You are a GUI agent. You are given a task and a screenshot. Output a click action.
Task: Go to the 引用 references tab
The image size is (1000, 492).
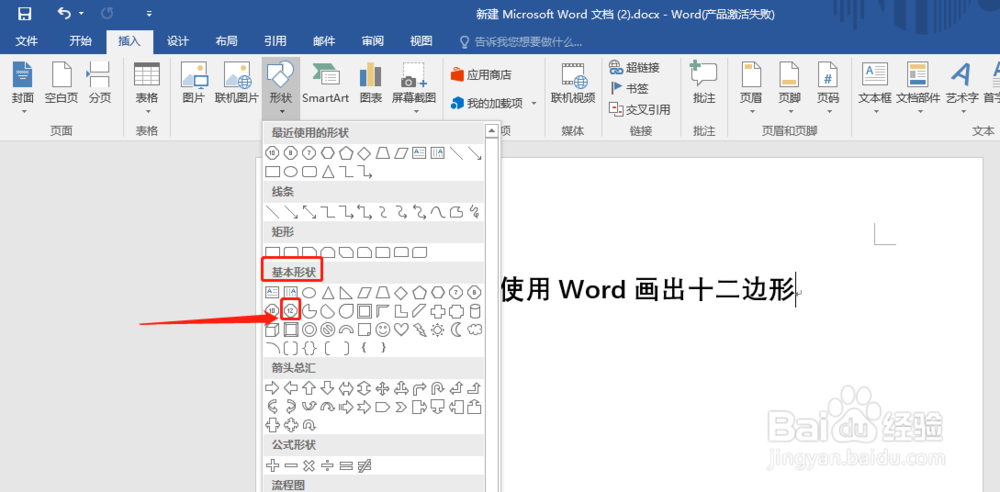coord(275,41)
